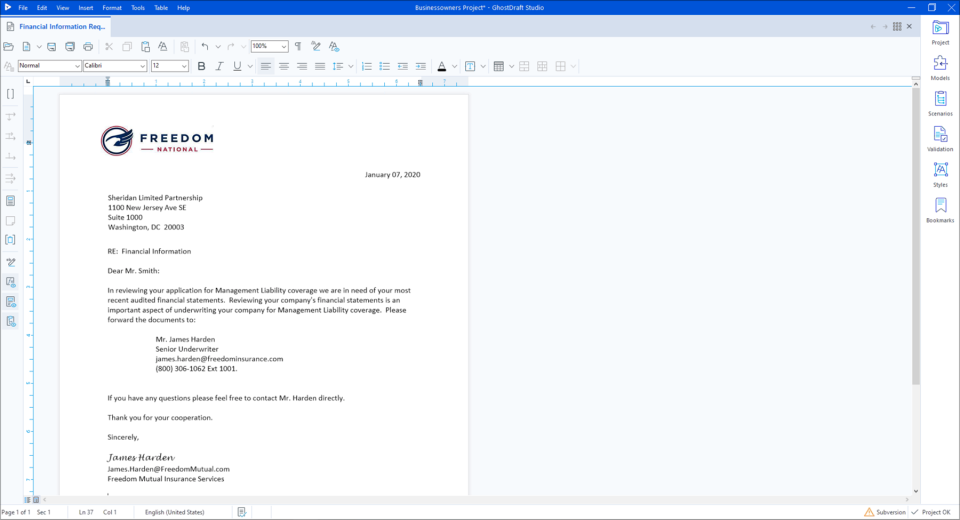This screenshot has height=520, width=960.
Task: Open the View menu
Action: [62, 8]
